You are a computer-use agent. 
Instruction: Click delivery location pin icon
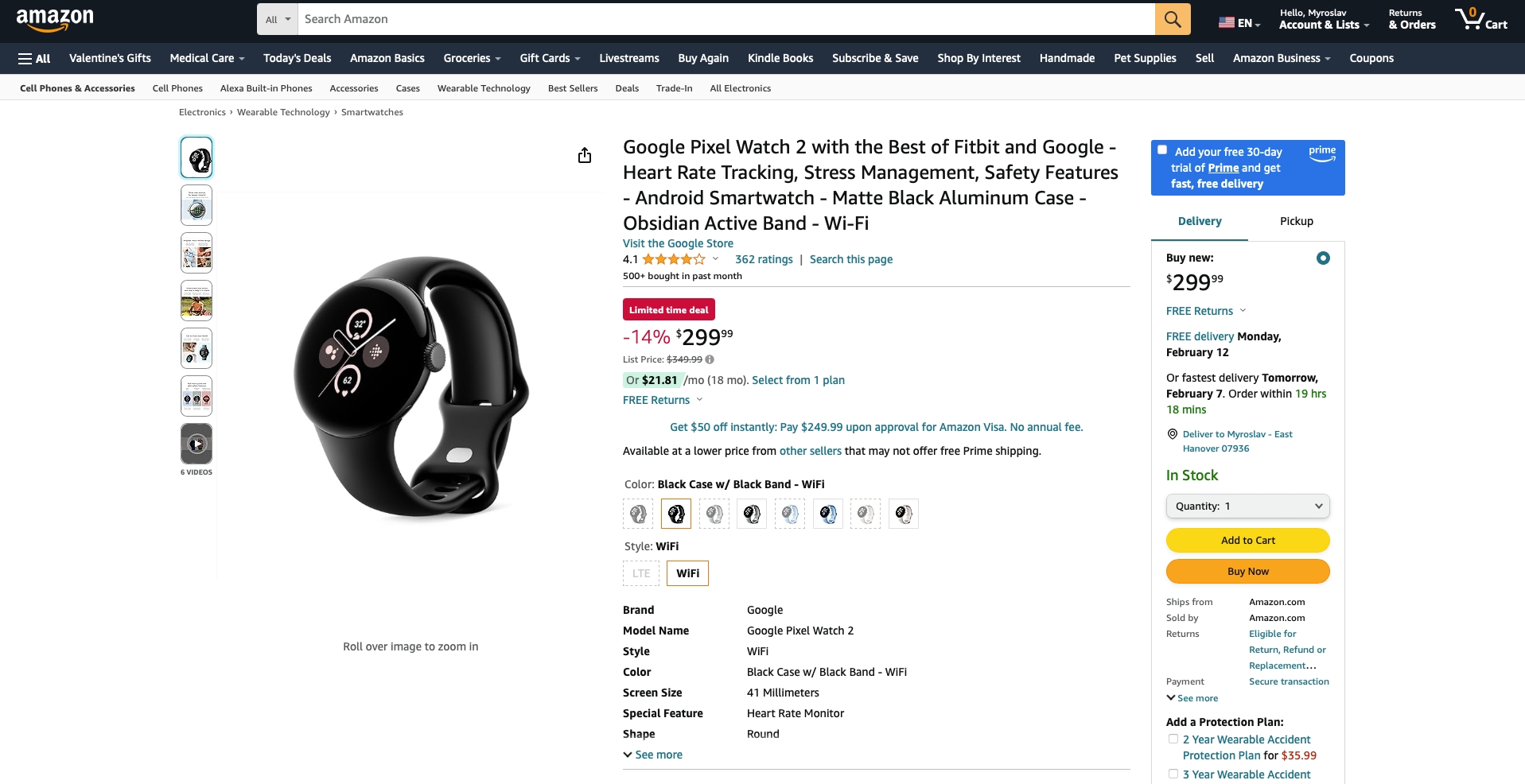(1172, 434)
